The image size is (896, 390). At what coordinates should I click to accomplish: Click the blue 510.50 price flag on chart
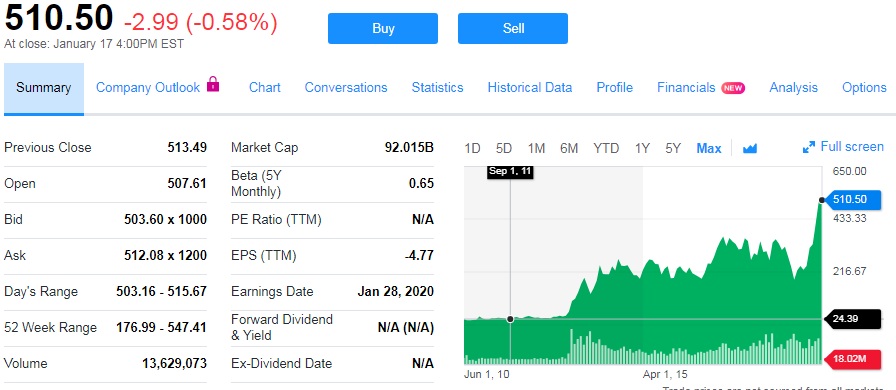(854, 200)
